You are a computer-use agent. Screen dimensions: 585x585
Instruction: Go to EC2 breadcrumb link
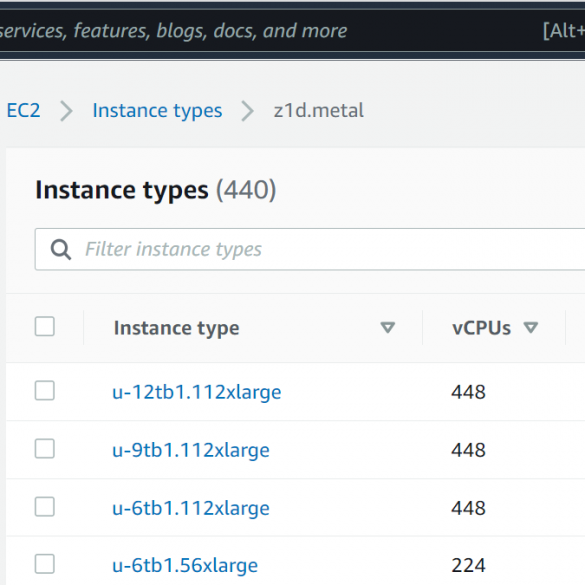point(23,110)
